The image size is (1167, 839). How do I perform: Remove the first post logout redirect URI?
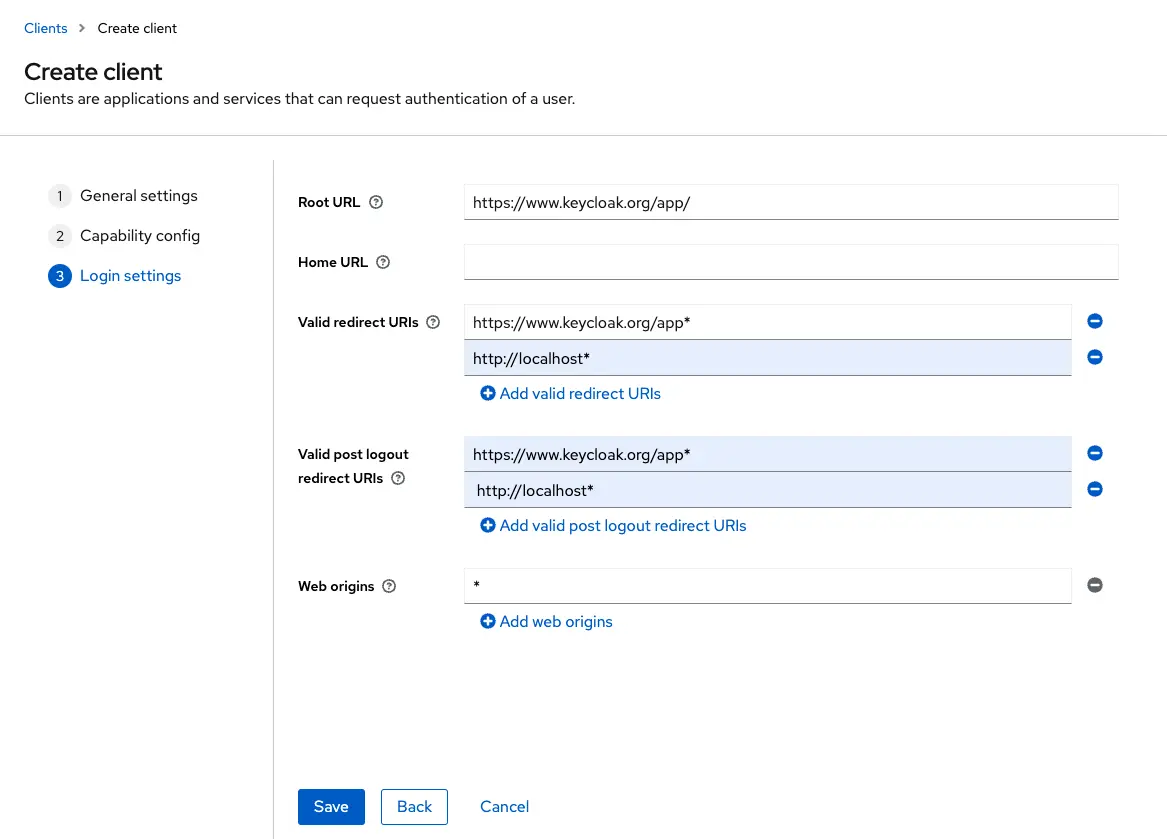coord(1095,453)
